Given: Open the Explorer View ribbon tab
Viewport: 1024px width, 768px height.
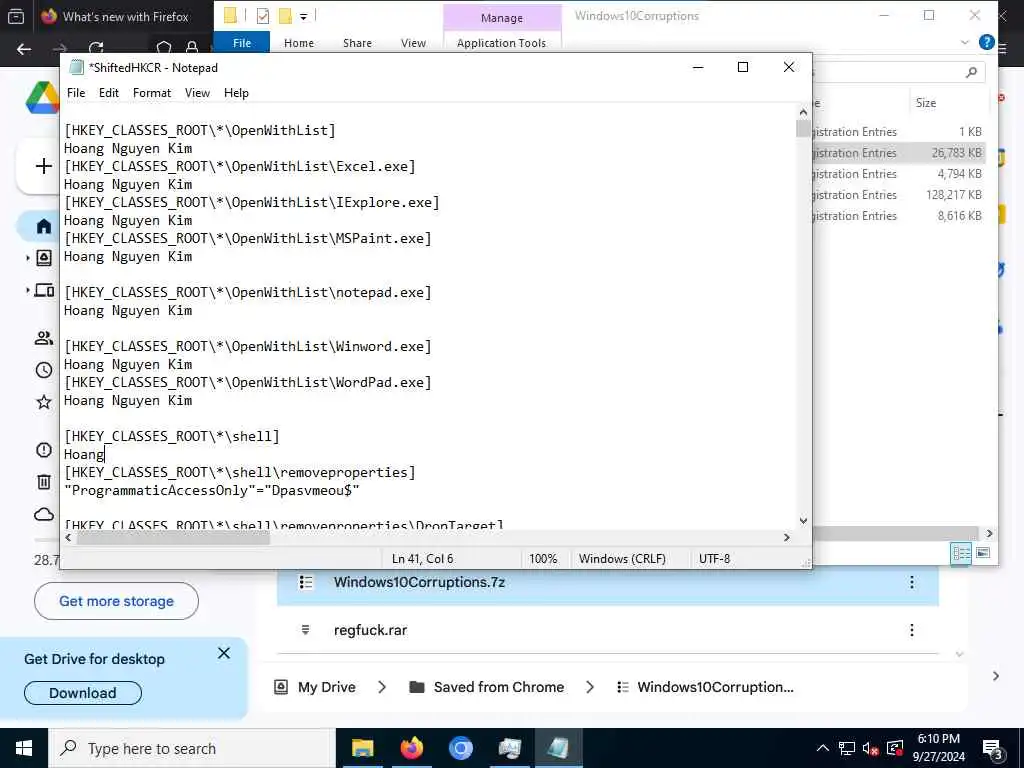Looking at the screenshot, I should 413,42.
